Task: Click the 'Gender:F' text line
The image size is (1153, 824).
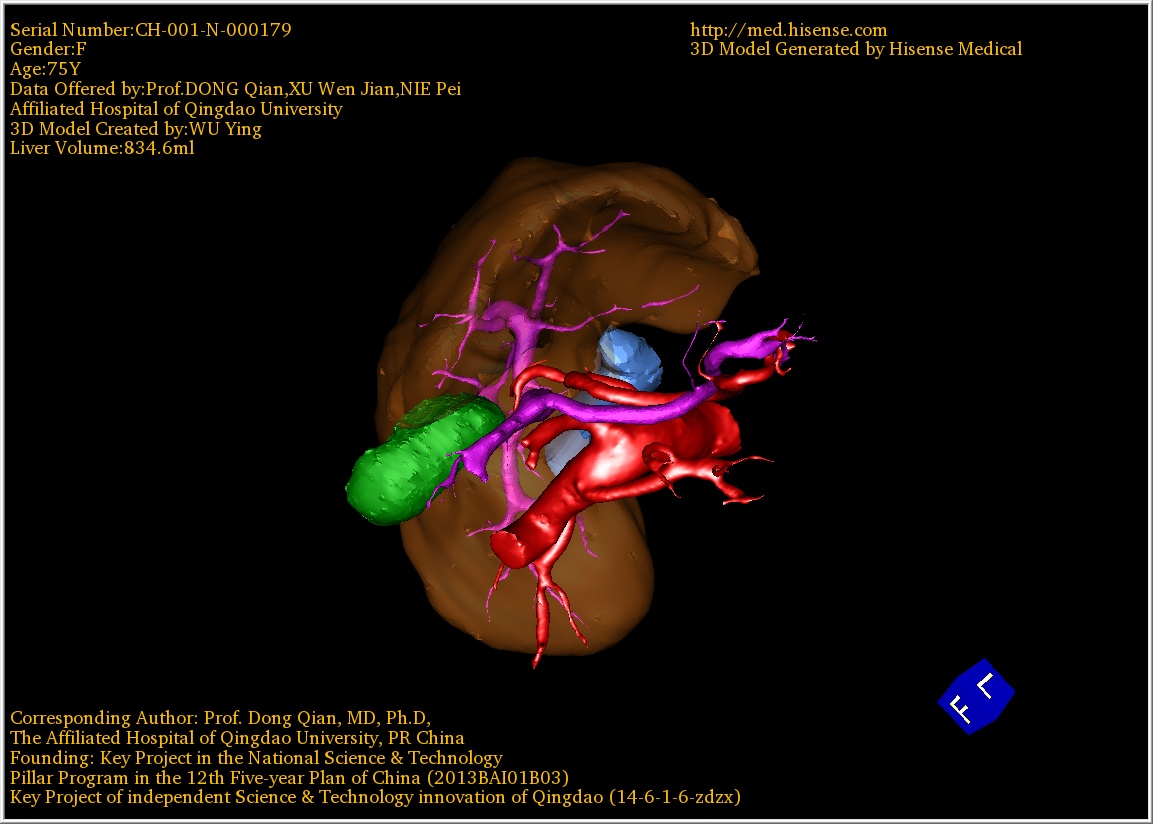Action: (x=48, y=49)
